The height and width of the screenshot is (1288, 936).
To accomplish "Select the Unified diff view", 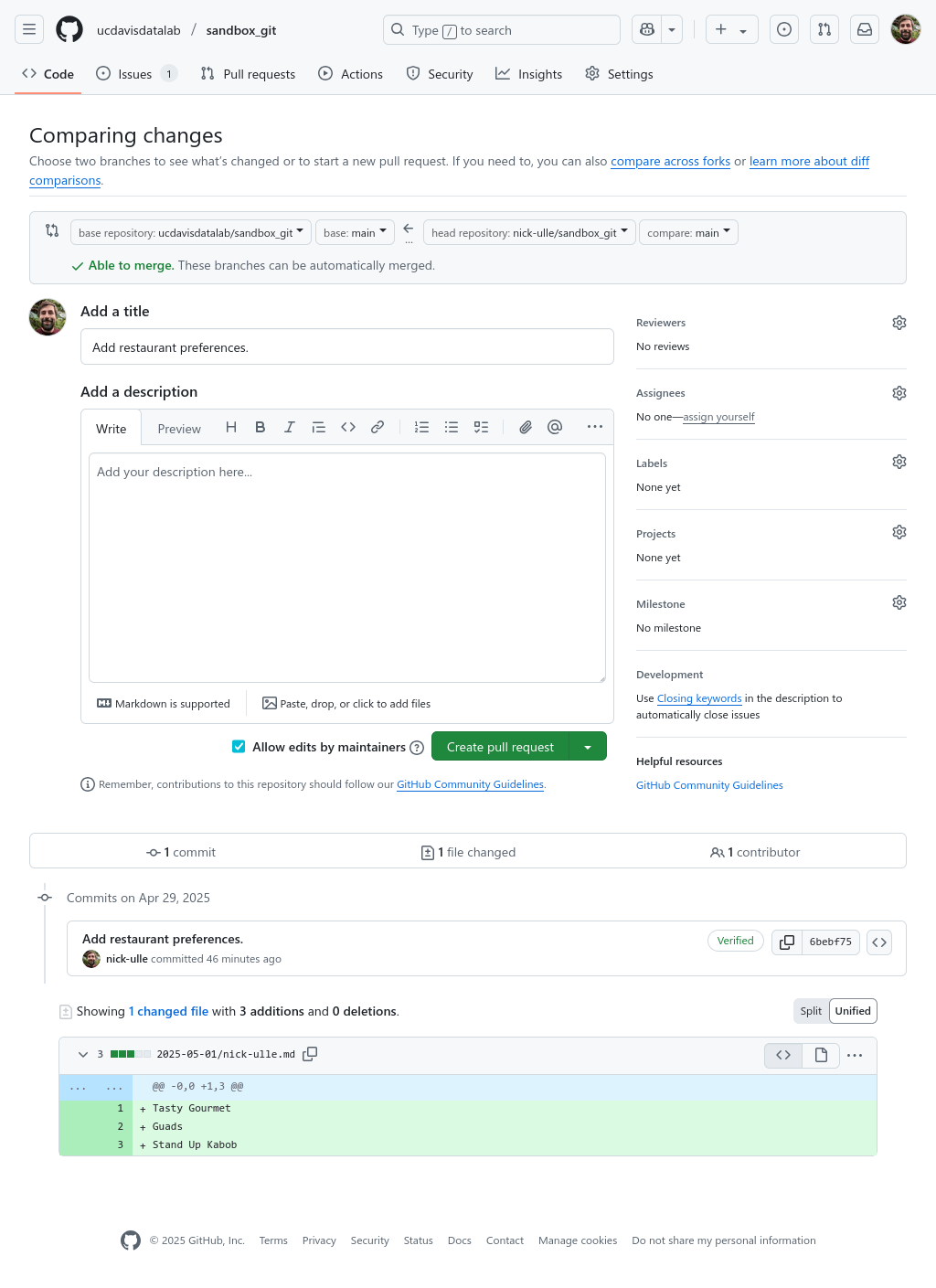I will click(852, 1011).
